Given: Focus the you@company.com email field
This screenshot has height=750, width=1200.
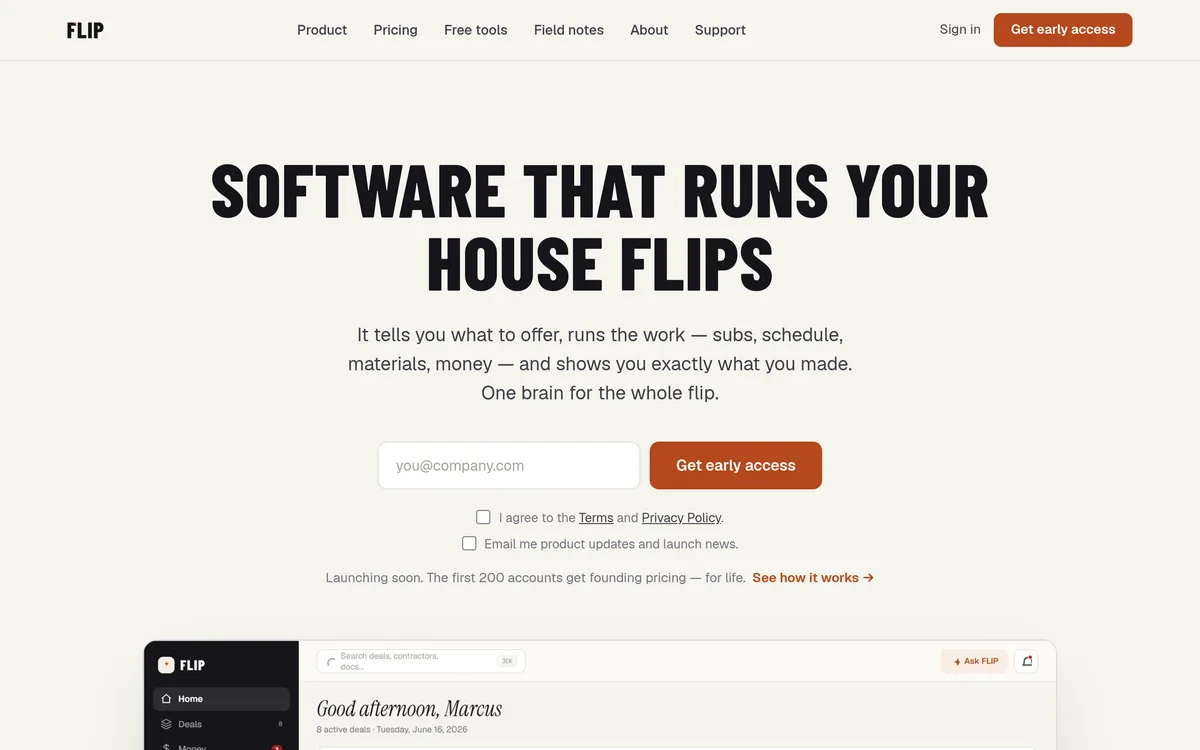Looking at the screenshot, I should coord(509,465).
